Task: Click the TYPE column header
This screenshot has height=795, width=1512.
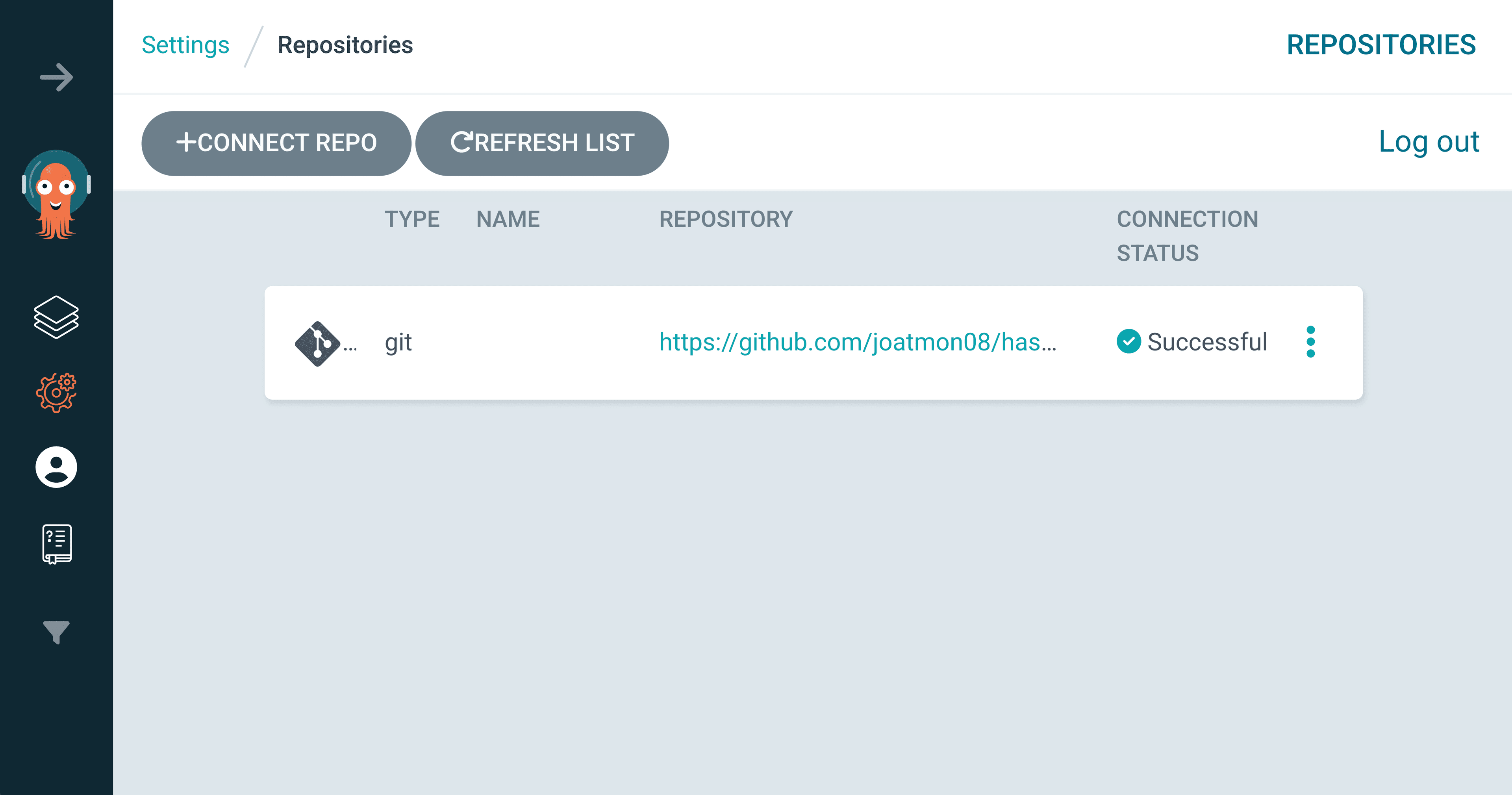Action: click(x=412, y=219)
